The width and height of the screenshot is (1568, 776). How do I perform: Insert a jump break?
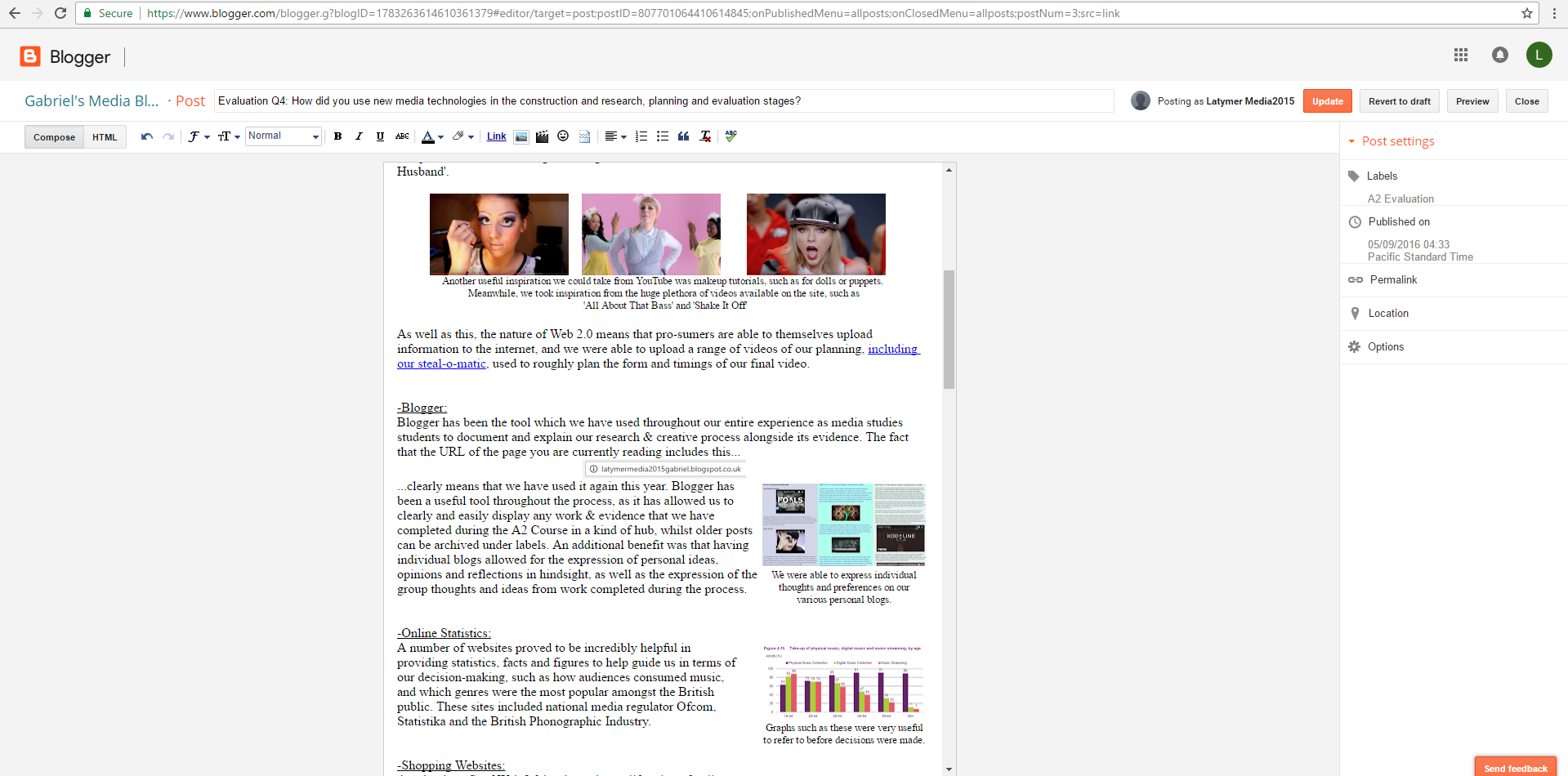coord(584,136)
